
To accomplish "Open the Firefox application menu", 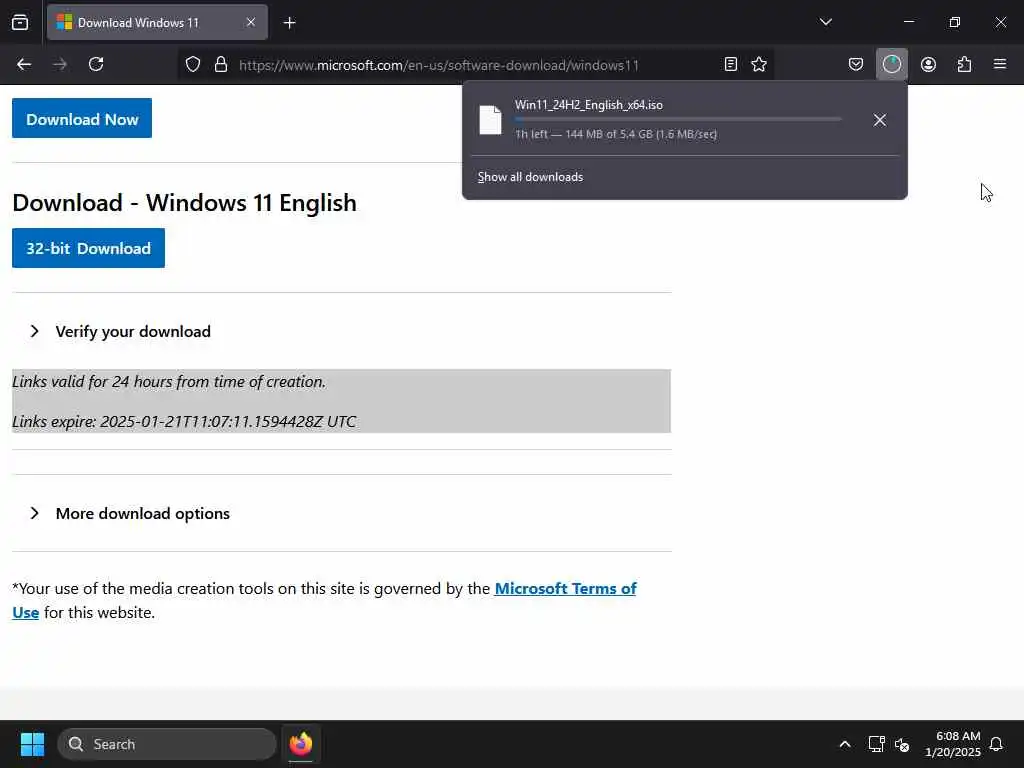I will pos(1000,65).
